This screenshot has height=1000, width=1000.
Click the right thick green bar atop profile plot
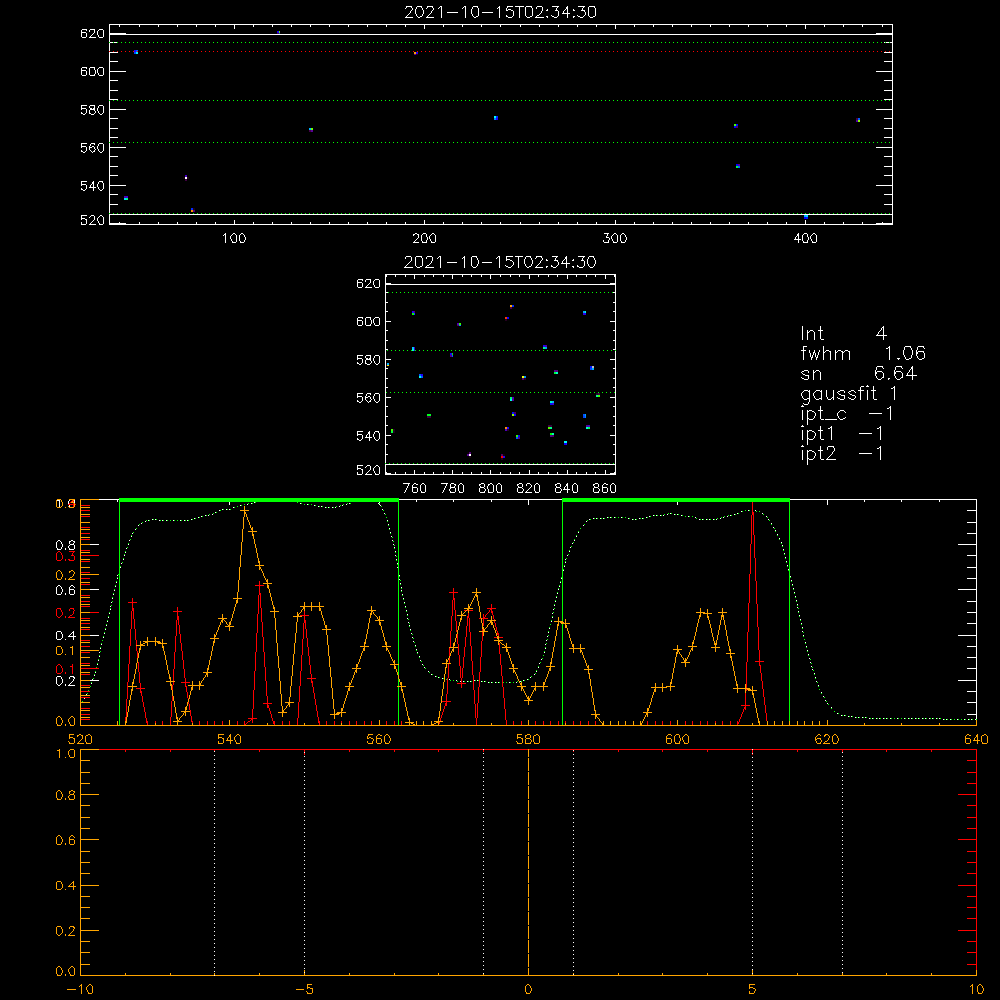pyautogui.click(x=676, y=501)
